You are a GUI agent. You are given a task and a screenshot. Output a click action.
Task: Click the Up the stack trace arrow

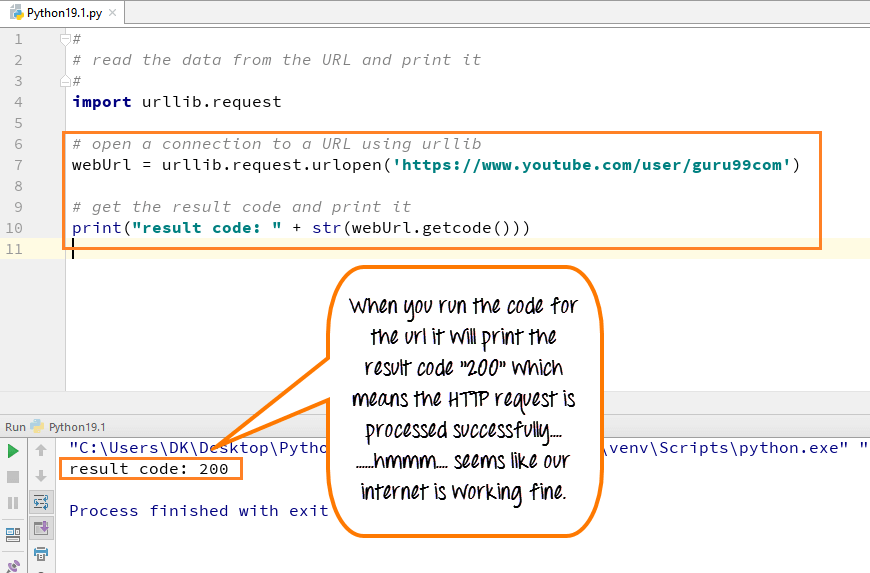41,450
